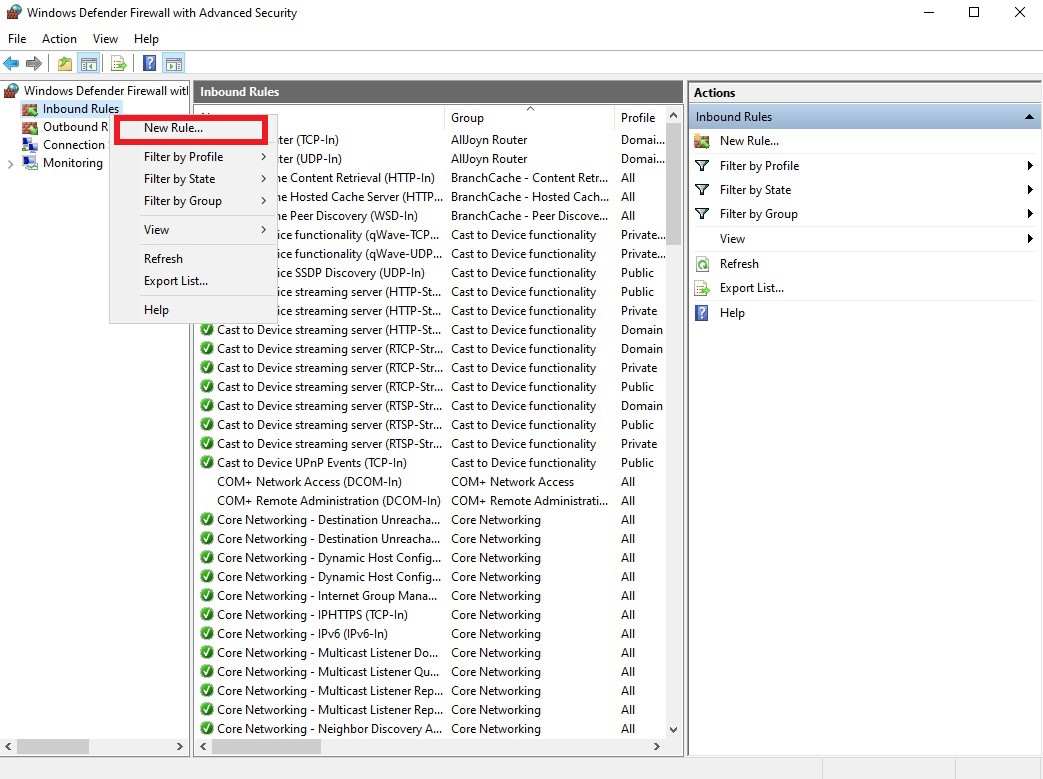Click the Refresh icon in Actions pane
1043x779 pixels.
(x=702, y=264)
